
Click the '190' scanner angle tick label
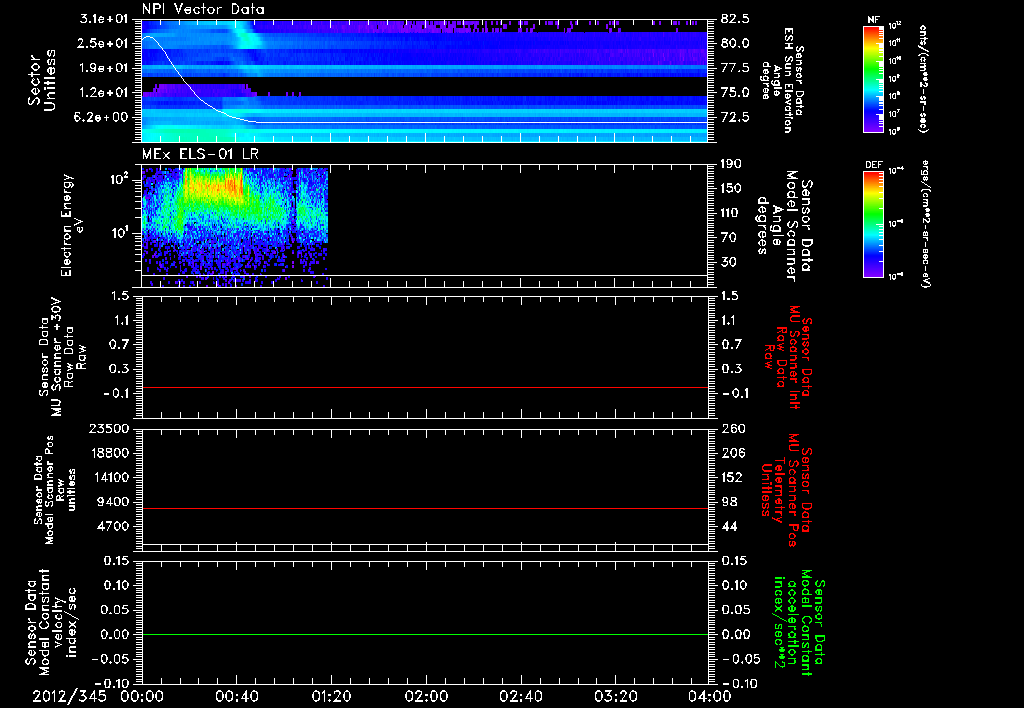[730, 164]
